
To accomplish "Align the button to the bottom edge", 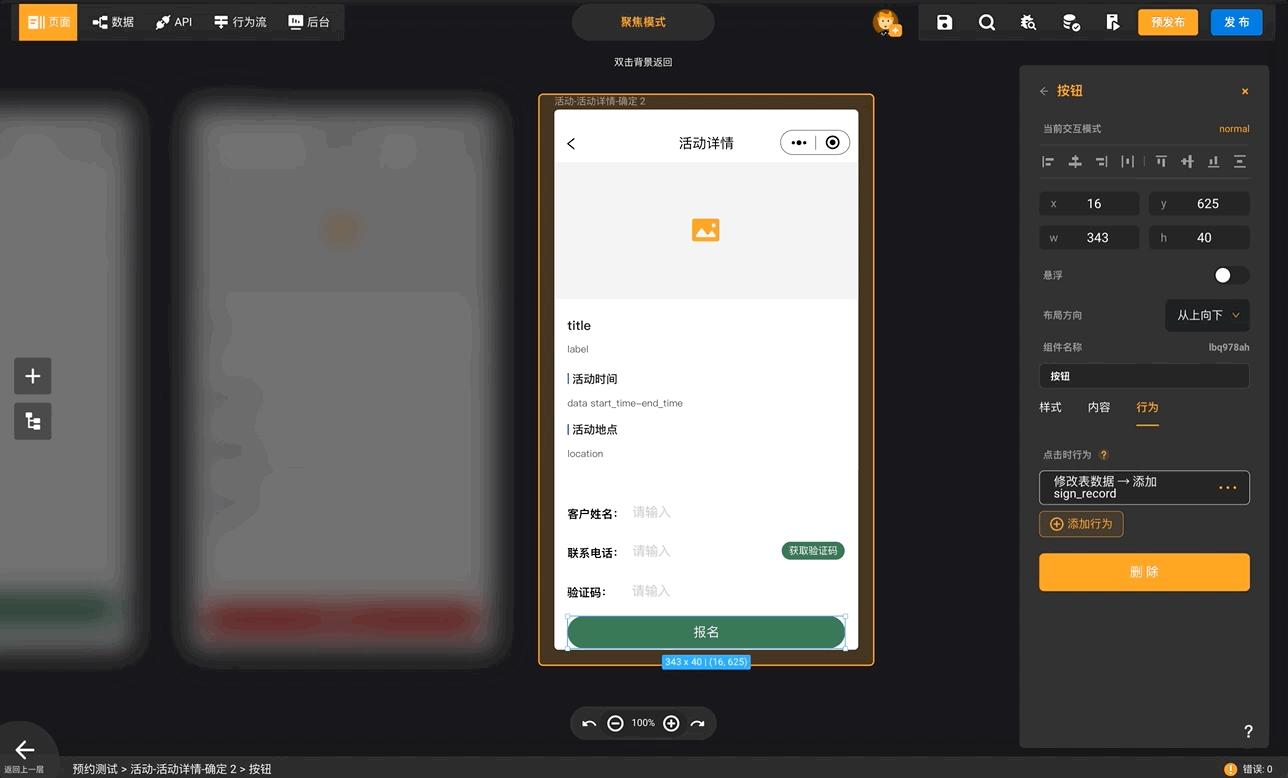I will tap(1213, 161).
